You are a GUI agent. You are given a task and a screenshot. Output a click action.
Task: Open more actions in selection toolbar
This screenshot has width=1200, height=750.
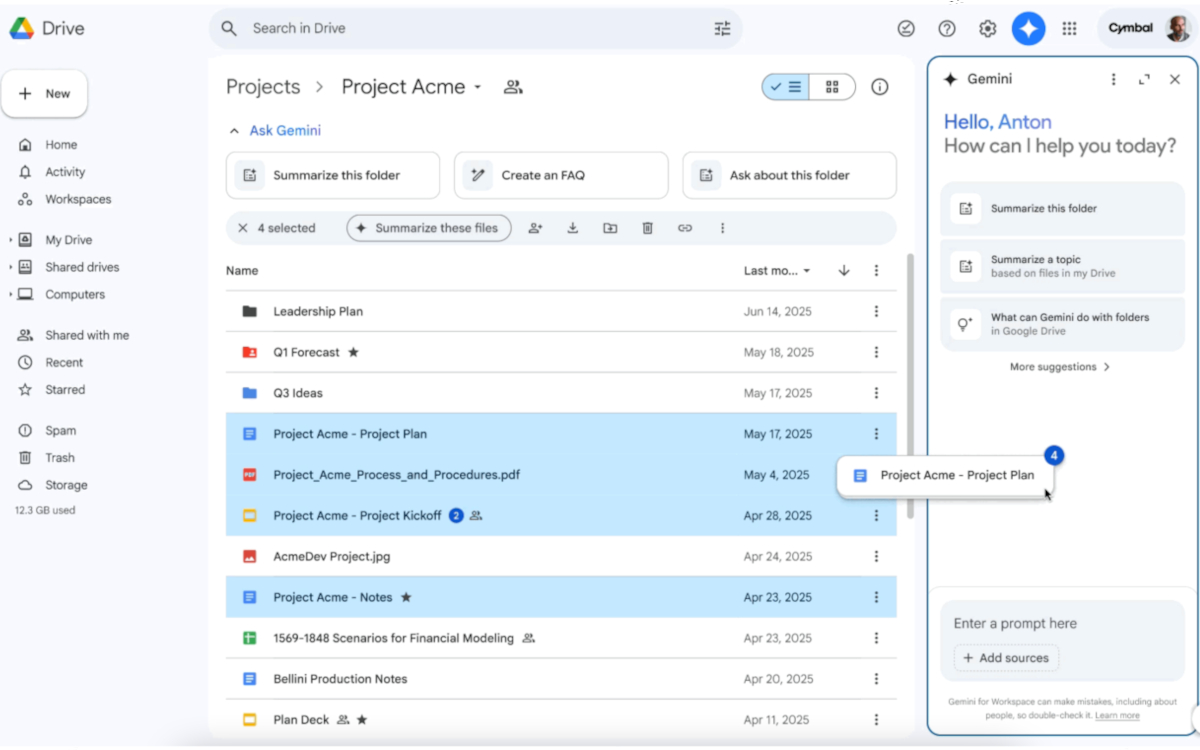tap(722, 228)
